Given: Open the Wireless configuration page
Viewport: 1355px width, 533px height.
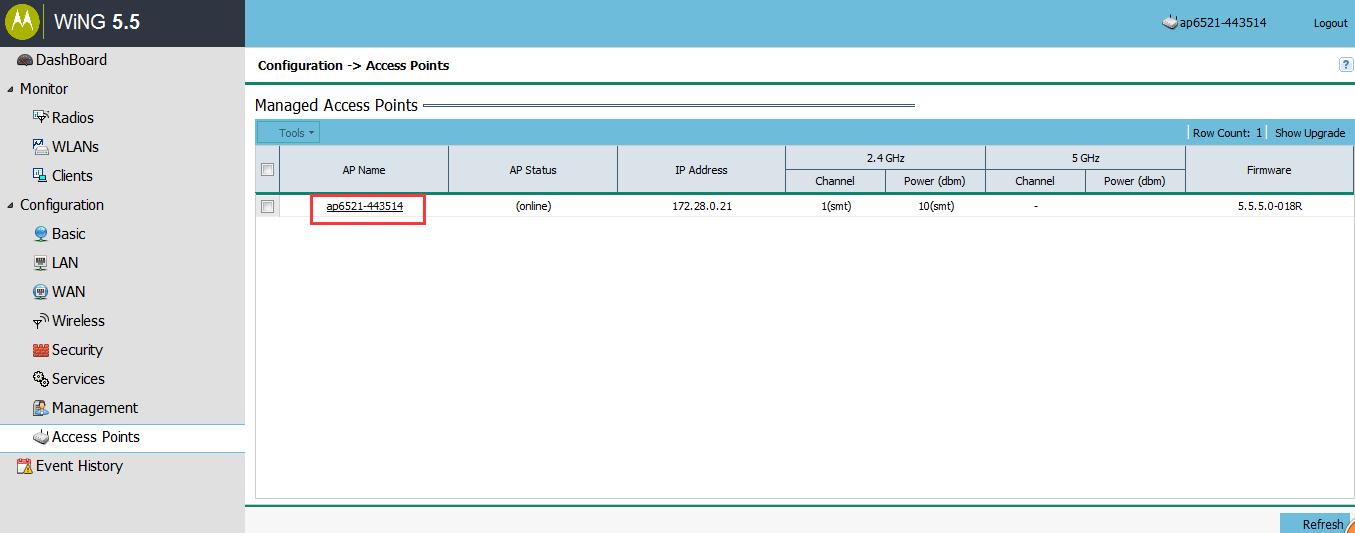Looking at the screenshot, I should (x=78, y=321).
